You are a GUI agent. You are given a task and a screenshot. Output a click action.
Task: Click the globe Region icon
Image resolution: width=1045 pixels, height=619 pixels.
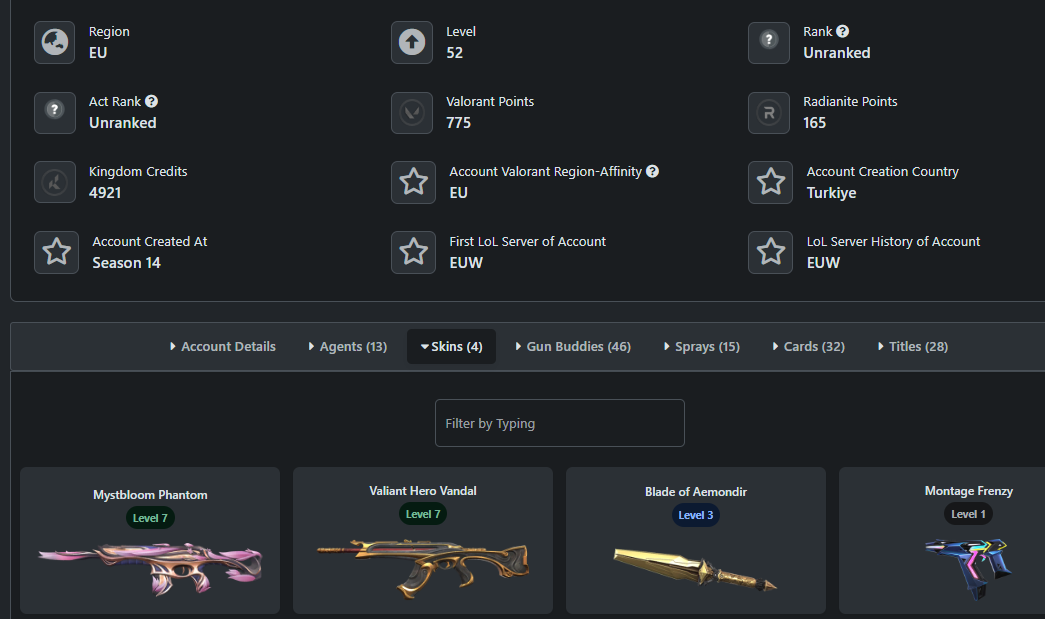55,43
